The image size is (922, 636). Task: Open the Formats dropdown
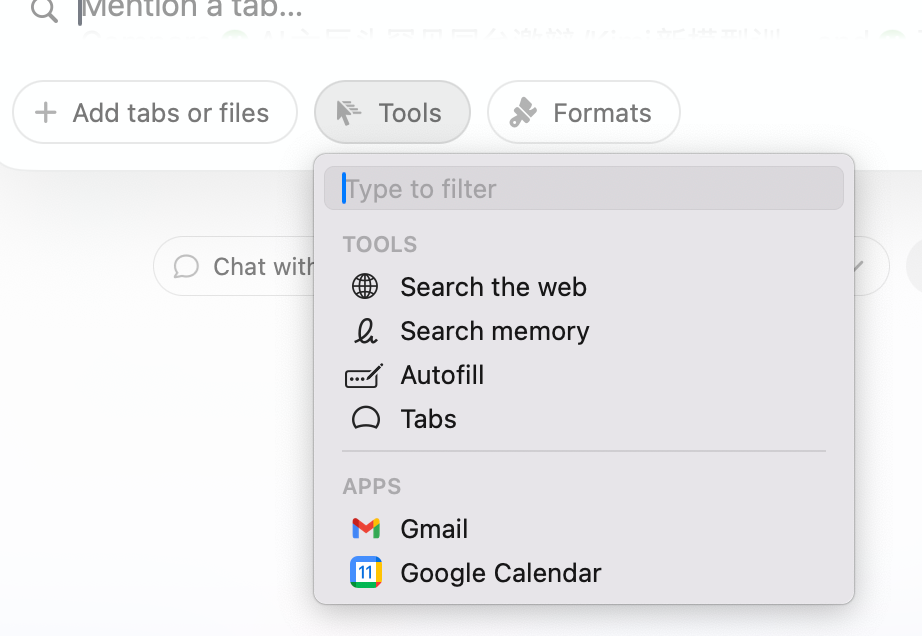click(x=583, y=112)
